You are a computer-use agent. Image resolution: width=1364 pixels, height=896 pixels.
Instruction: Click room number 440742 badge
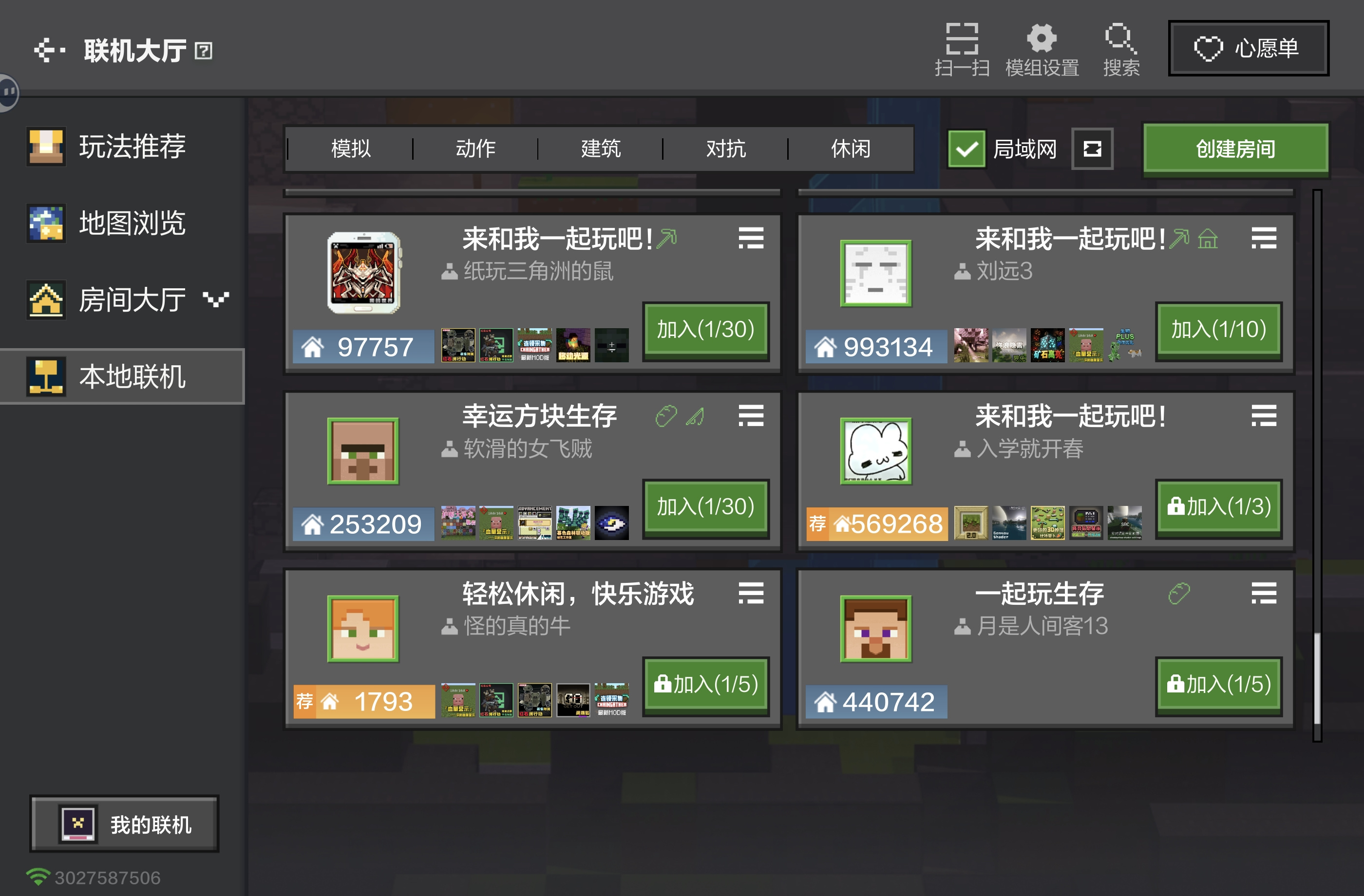pos(876,702)
